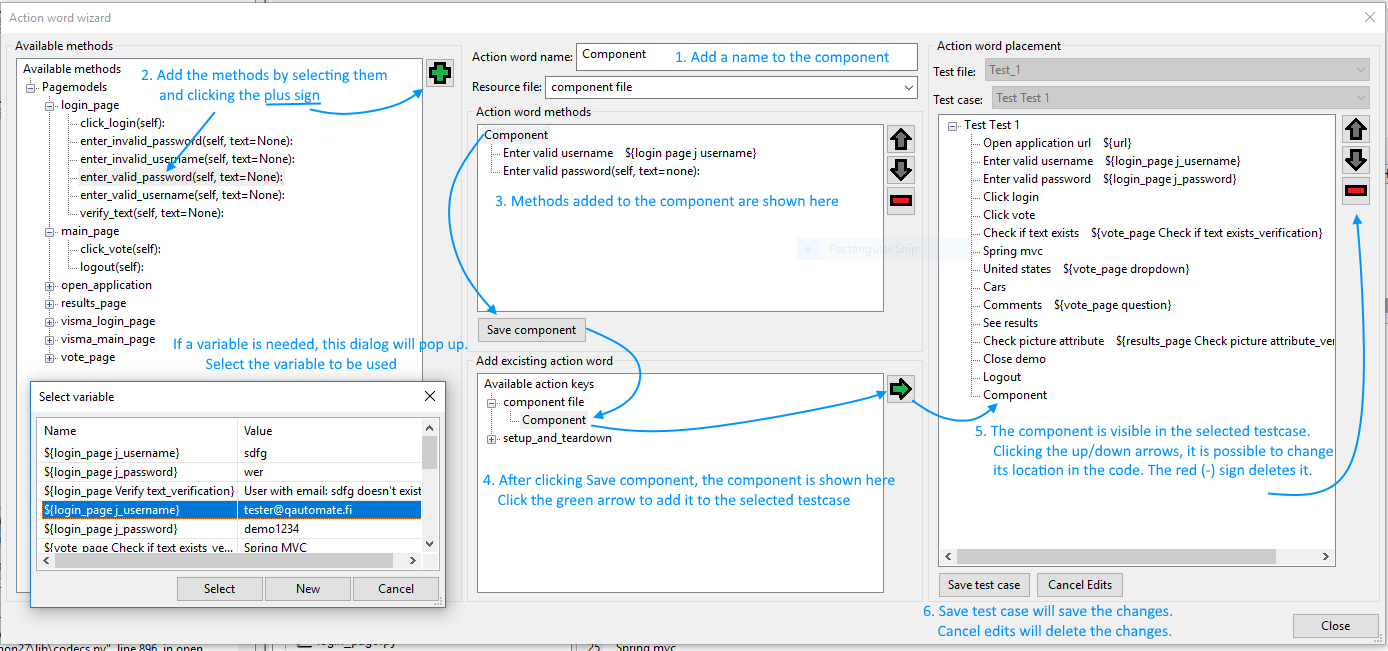Click the Save component button
This screenshot has width=1388, height=651.
(531, 329)
